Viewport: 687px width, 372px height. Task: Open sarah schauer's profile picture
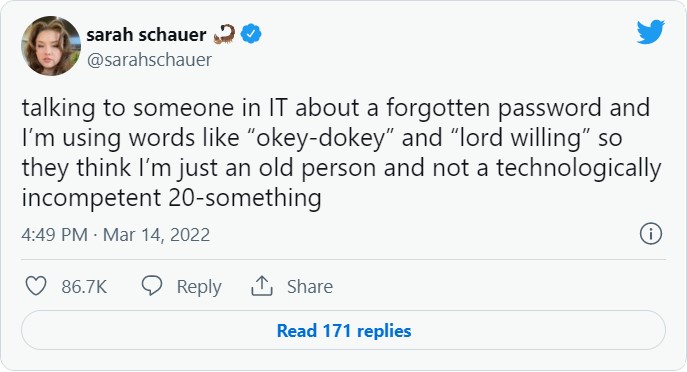[x=51, y=46]
